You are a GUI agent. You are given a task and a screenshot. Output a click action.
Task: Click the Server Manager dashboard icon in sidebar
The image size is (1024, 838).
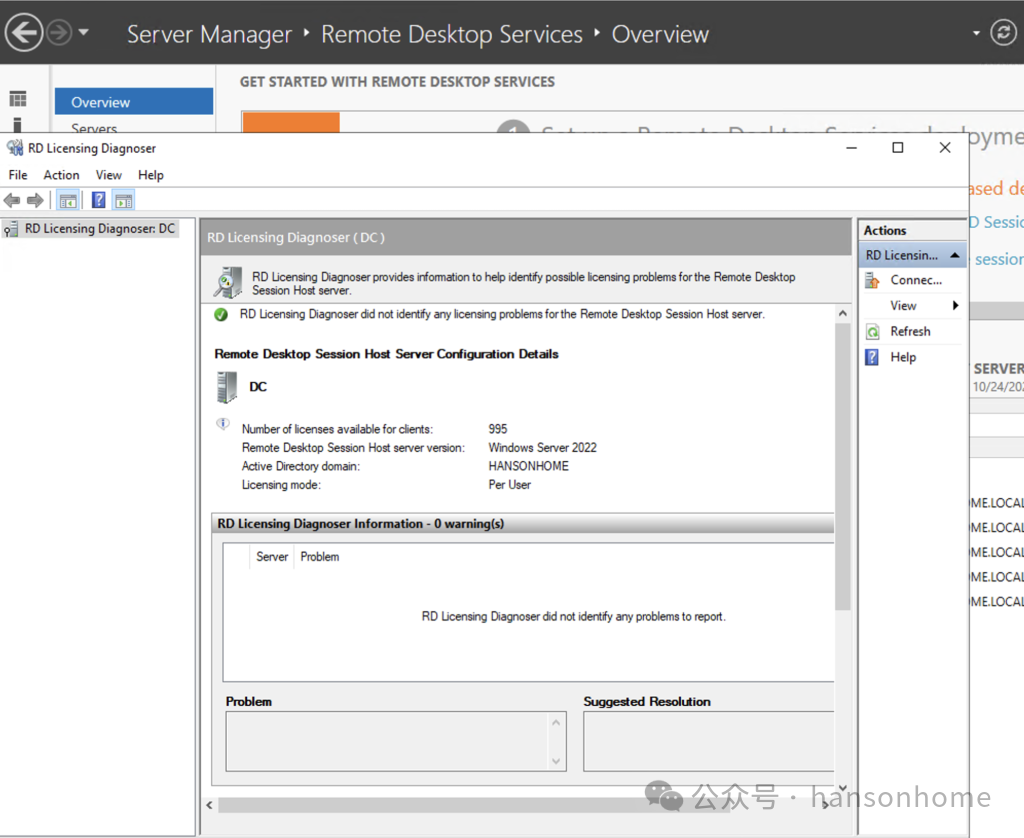[18, 99]
